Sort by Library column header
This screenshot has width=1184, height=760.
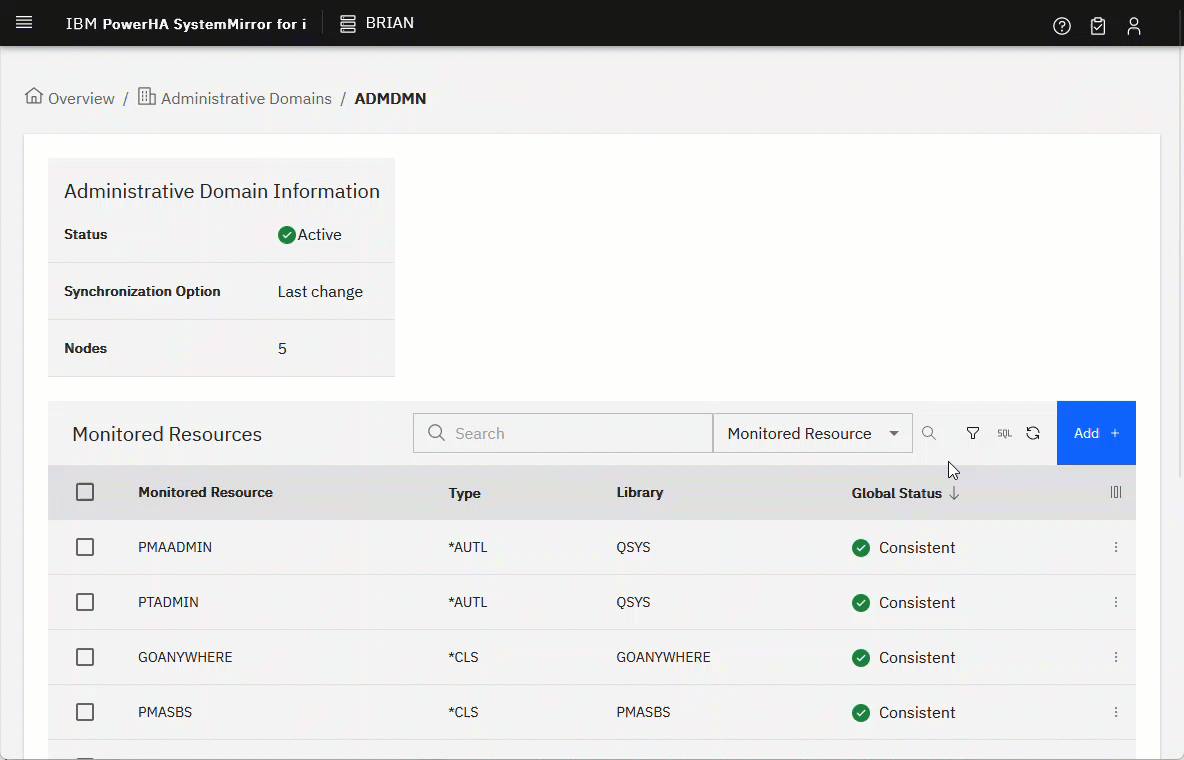pos(640,492)
